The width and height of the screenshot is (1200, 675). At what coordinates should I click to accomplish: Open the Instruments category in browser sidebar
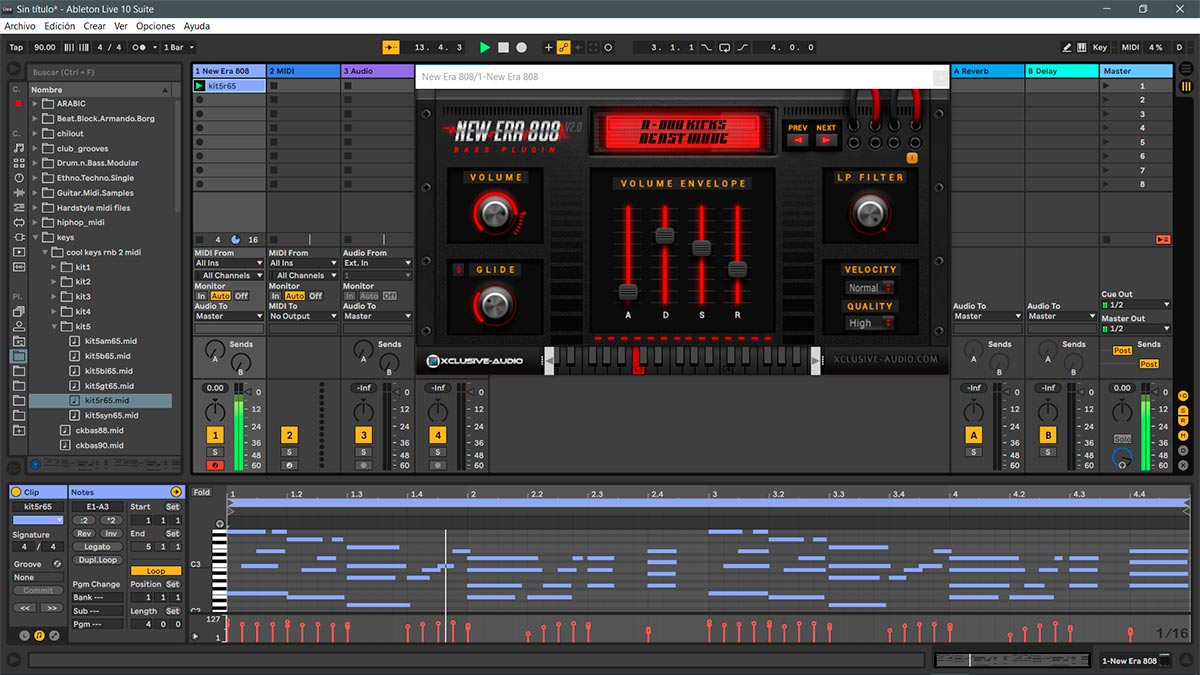click(19, 177)
